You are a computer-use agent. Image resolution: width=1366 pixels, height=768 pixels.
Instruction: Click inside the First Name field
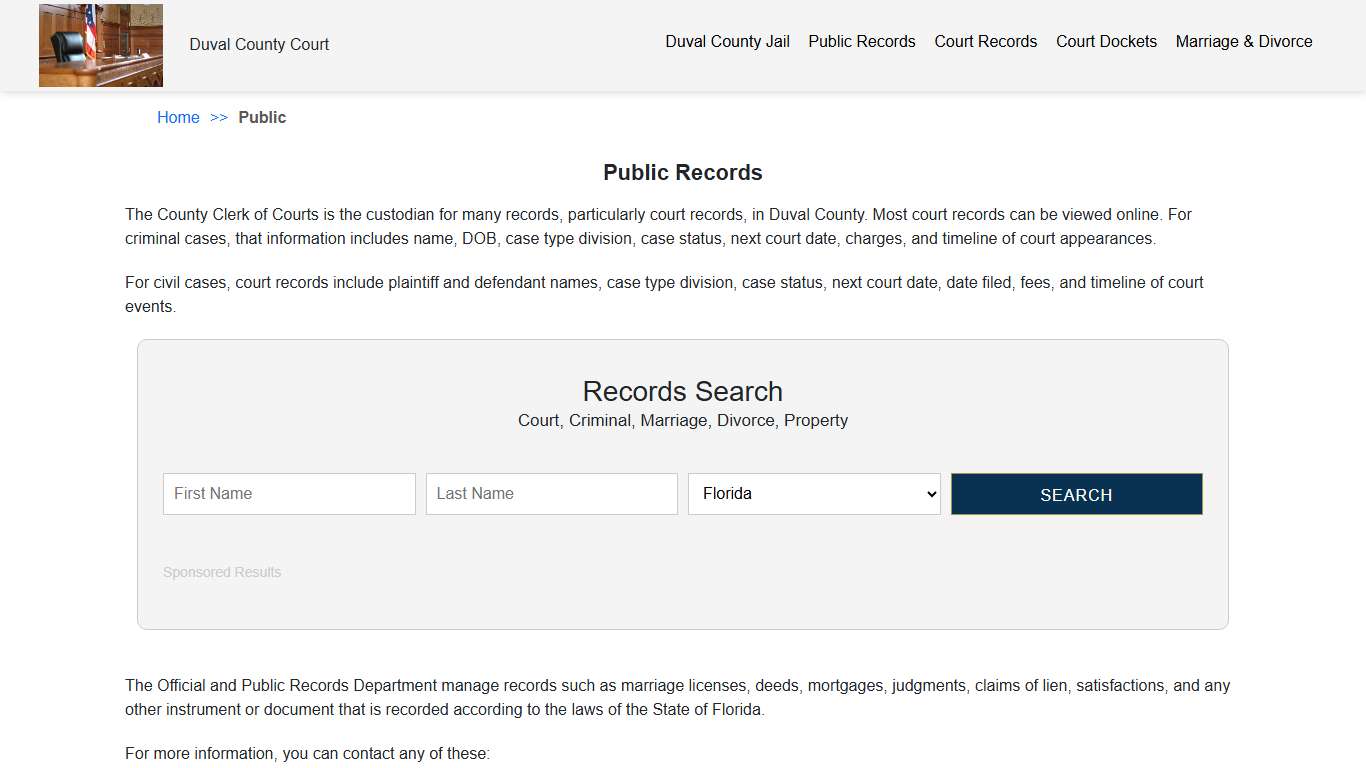288,493
